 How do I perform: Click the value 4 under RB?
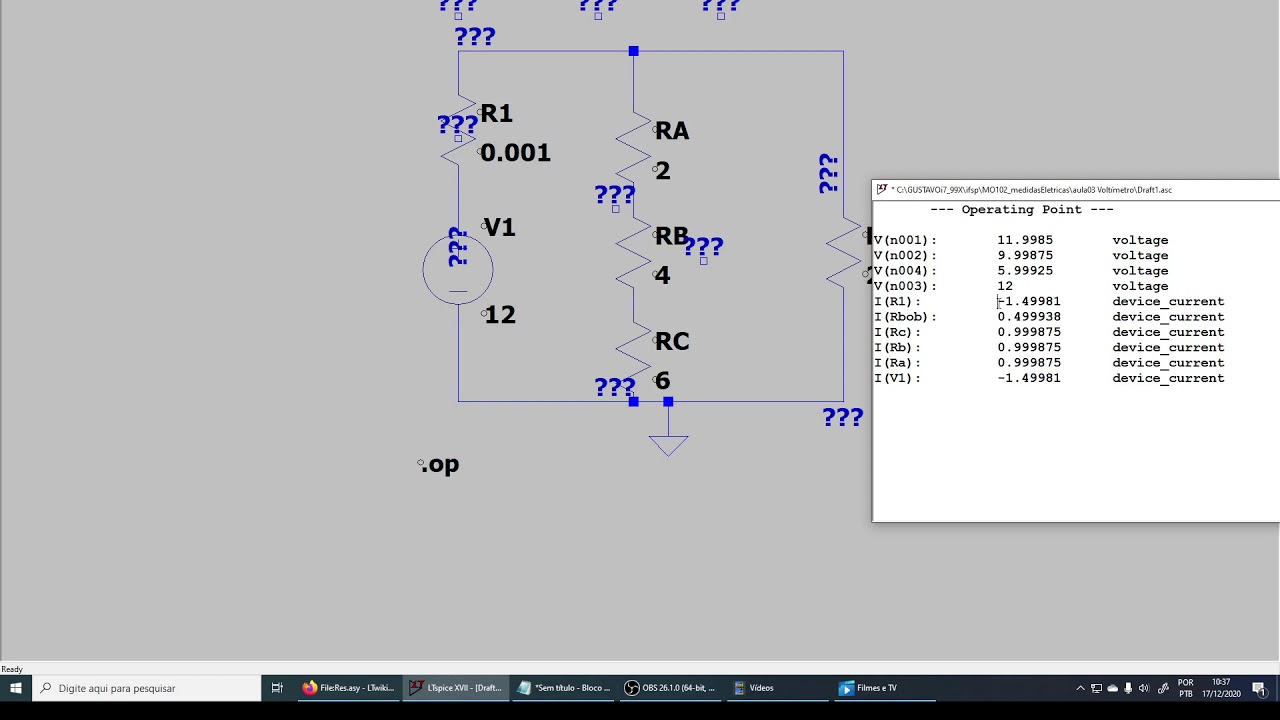tap(663, 275)
